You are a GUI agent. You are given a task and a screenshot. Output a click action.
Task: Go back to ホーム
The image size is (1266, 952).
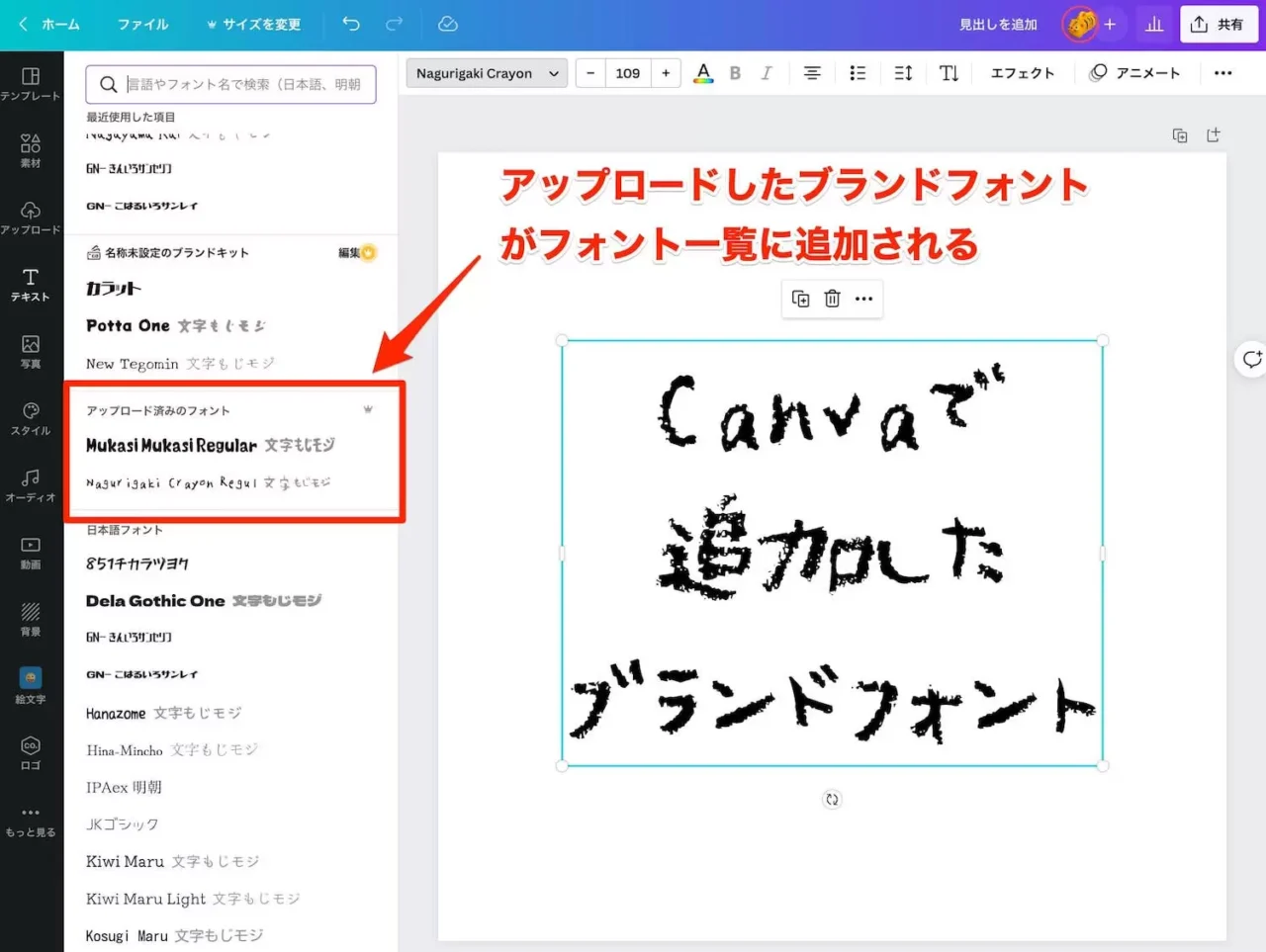click(x=49, y=24)
